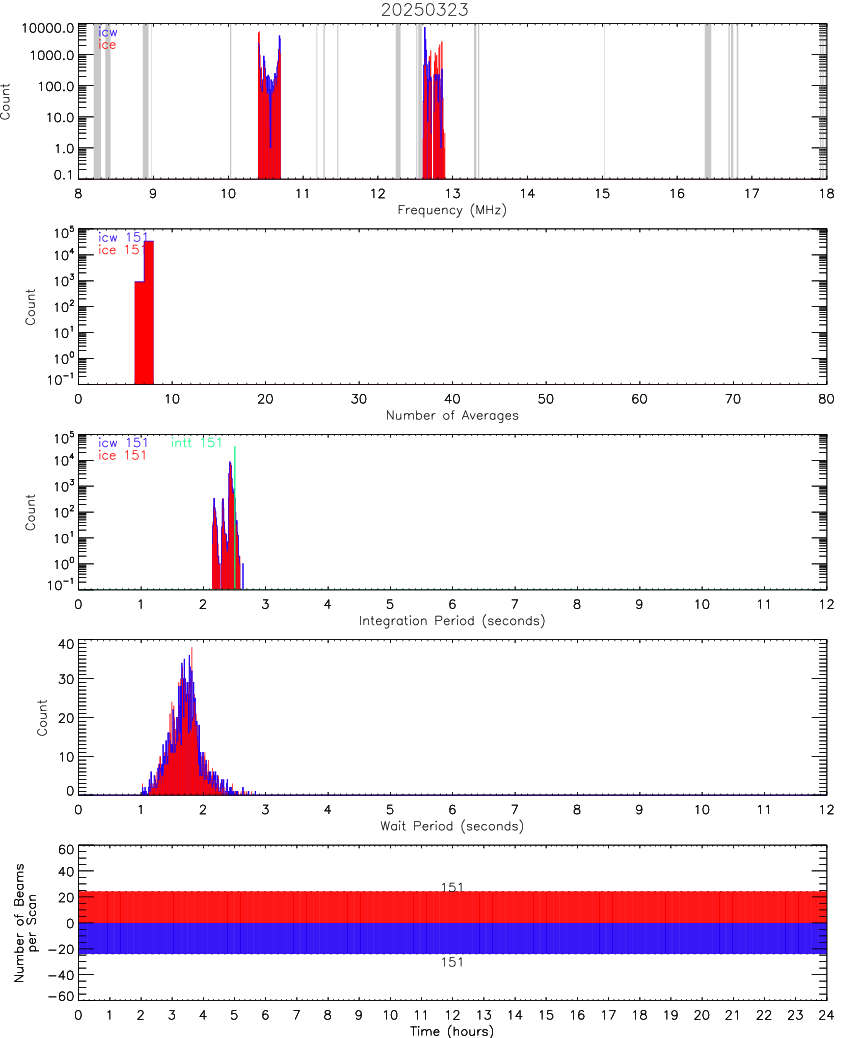Image resolution: width=850 pixels, height=1038 pixels.
Task: Click the blue icw legend in frequency plot
Action: pyautogui.click(x=108, y=32)
